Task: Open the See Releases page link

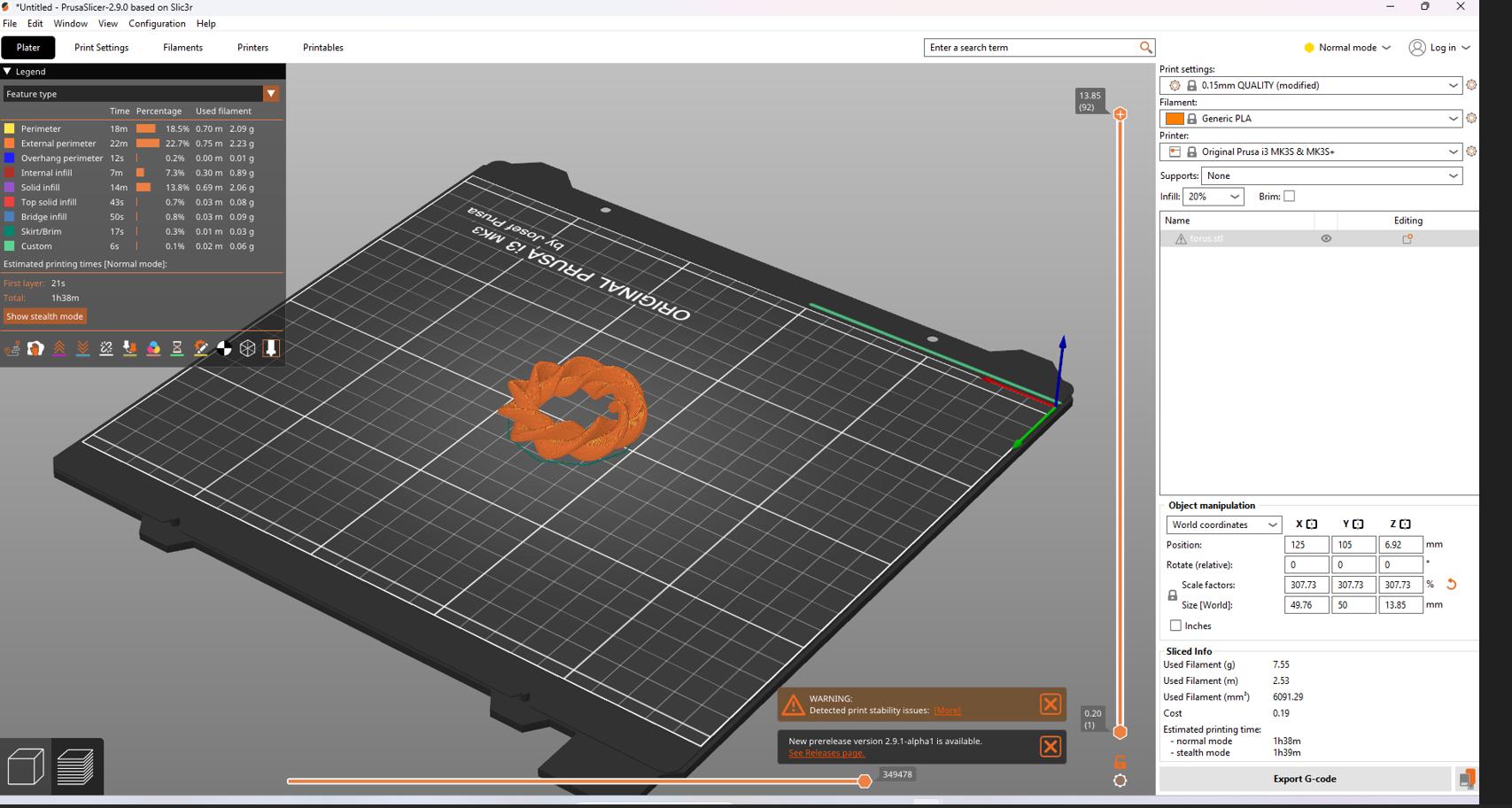Action: pyautogui.click(x=826, y=753)
